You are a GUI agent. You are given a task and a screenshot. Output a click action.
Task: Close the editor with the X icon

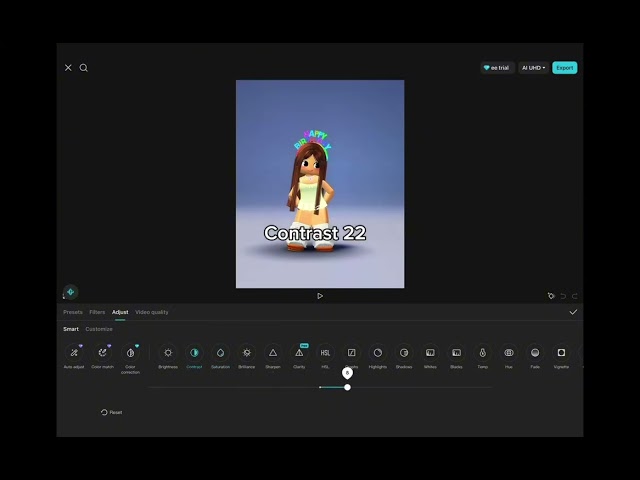68,68
